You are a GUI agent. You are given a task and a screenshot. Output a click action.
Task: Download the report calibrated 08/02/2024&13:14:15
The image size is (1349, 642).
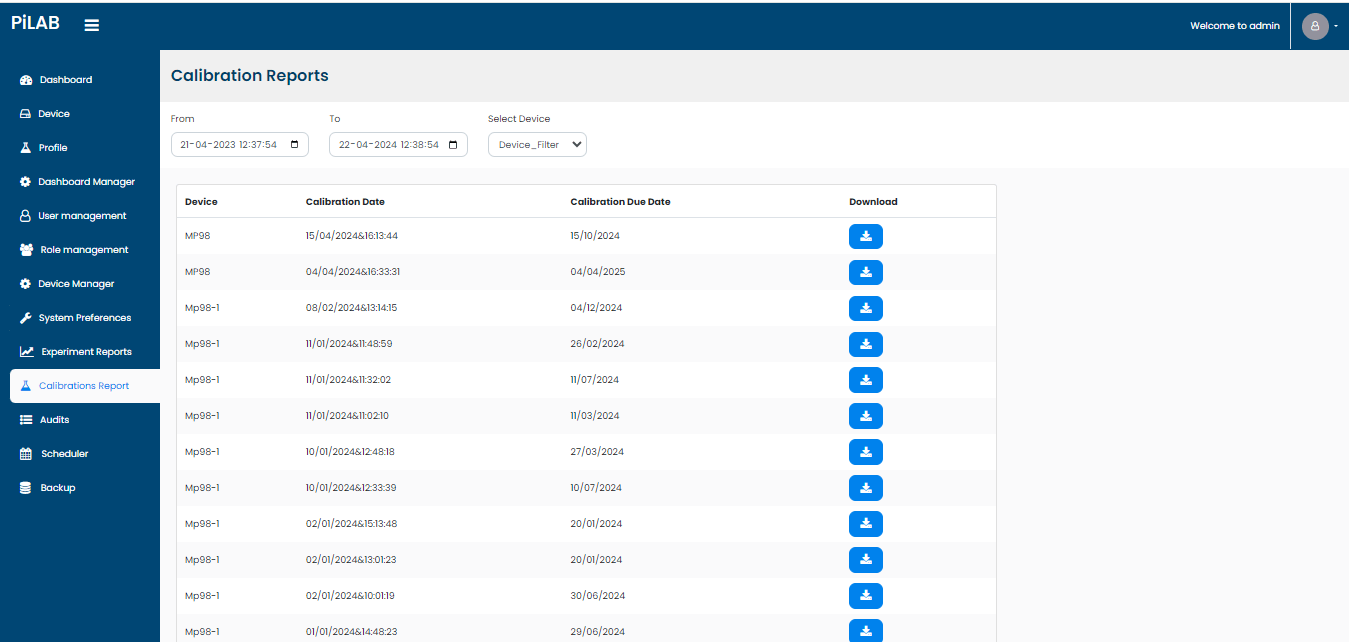tap(865, 309)
